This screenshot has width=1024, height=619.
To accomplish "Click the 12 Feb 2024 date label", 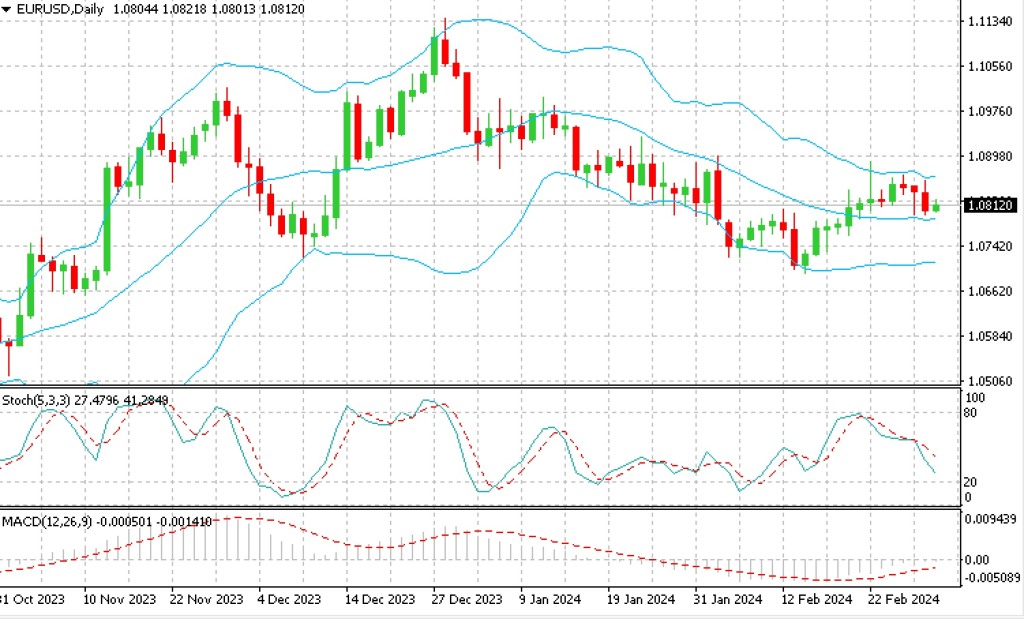I will point(816,600).
